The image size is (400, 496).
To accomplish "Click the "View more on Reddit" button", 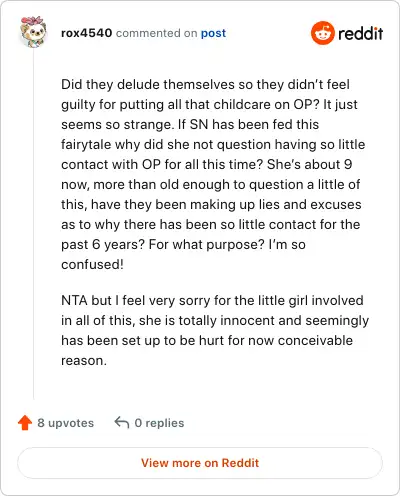I will click(x=200, y=463).
